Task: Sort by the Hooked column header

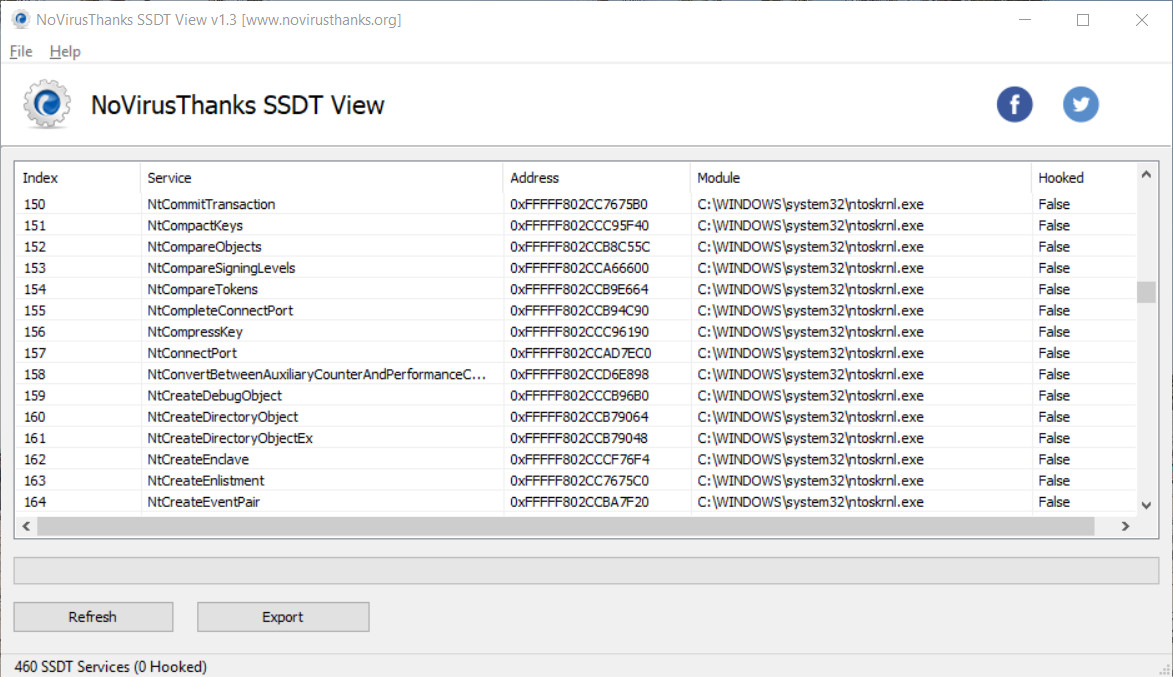Action: [x=1083, y=178]
